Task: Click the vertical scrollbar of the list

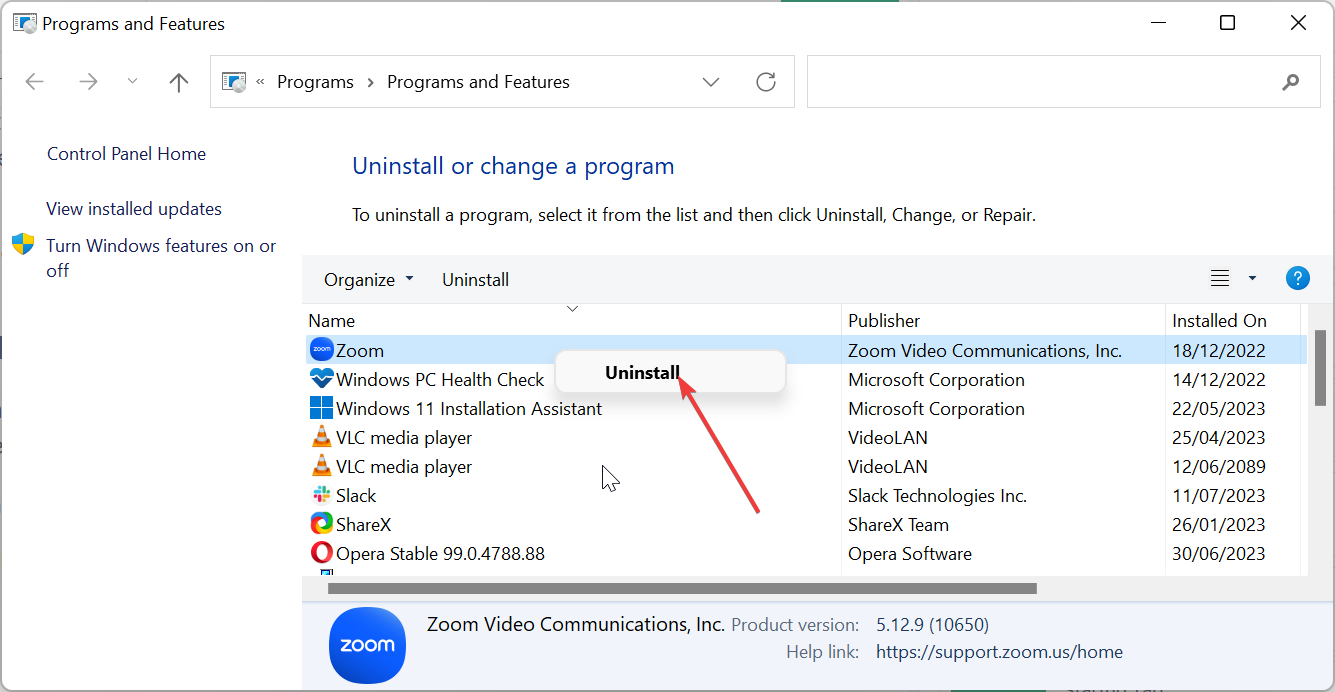Action: pos(1320,367)
